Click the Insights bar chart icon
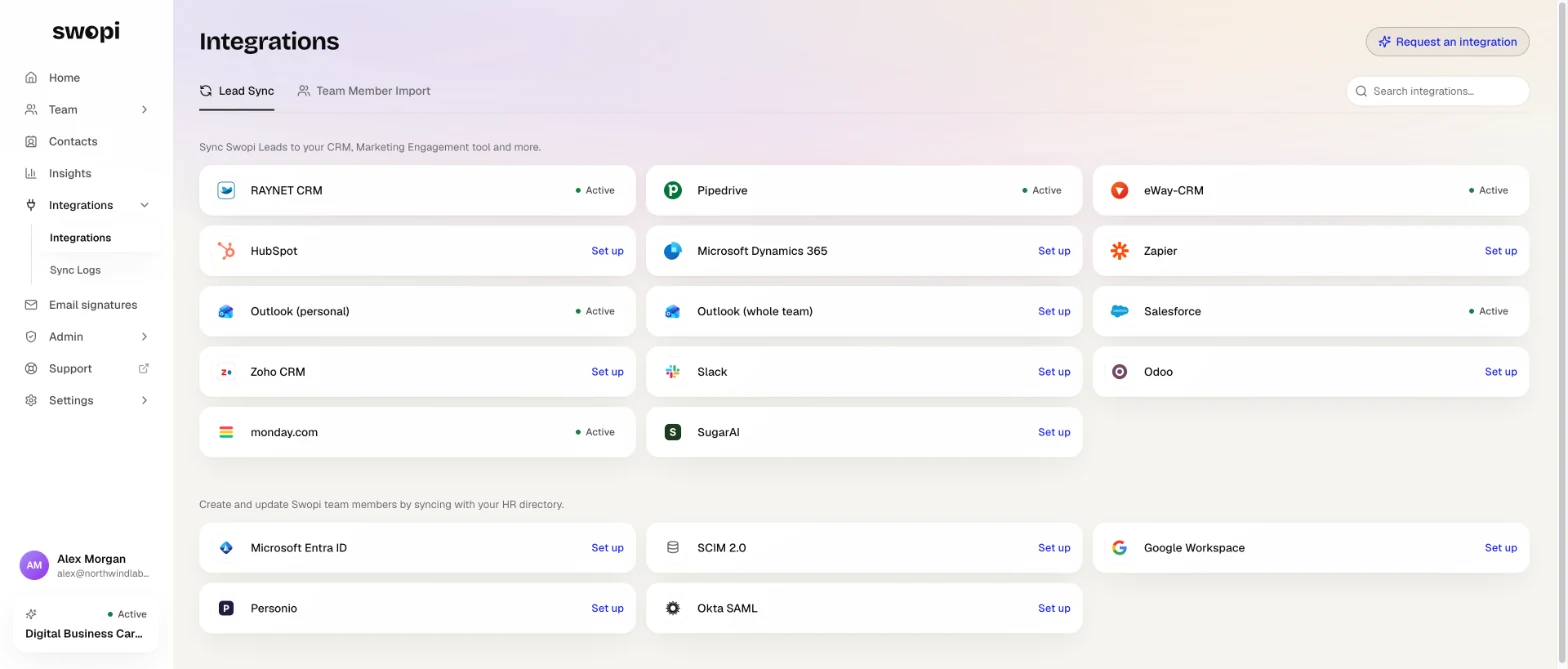The width and height of the screenshot is (1568, 669). [31, 173]
